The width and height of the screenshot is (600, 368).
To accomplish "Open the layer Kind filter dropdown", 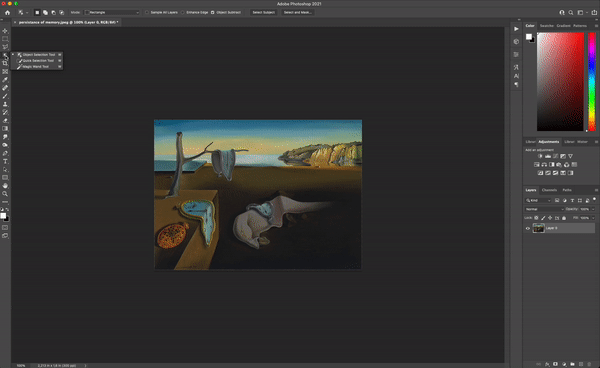I will (x=538, y=200).
